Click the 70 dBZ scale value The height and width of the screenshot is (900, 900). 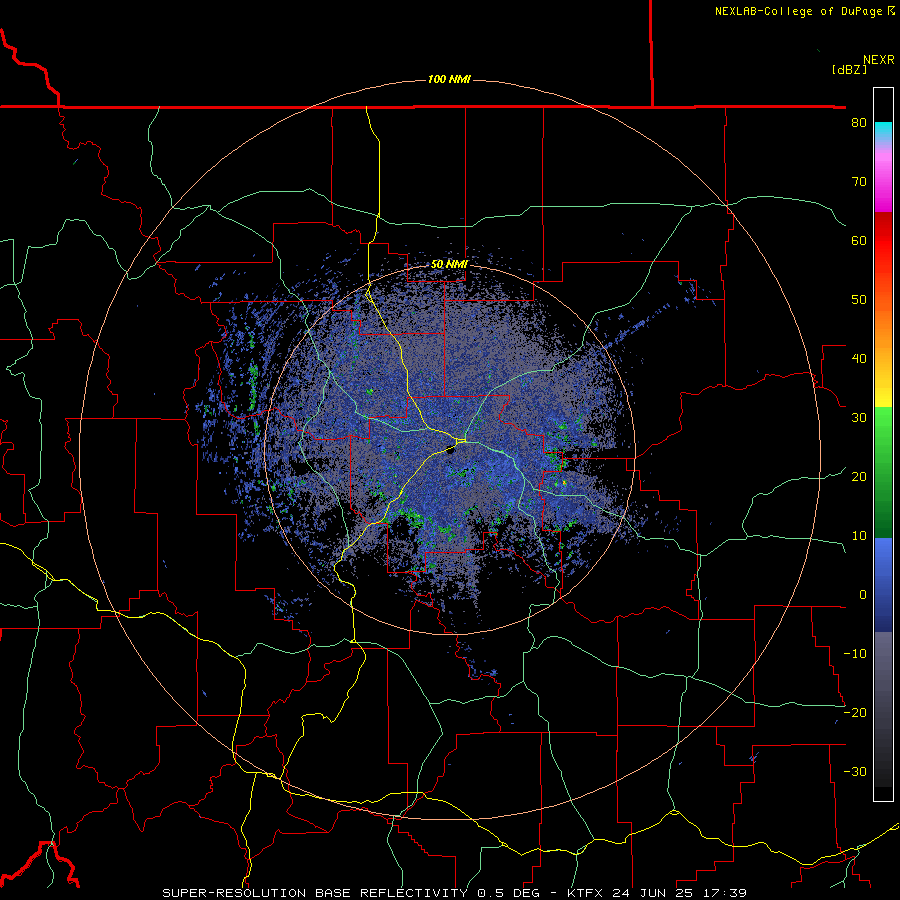point(859,182)
